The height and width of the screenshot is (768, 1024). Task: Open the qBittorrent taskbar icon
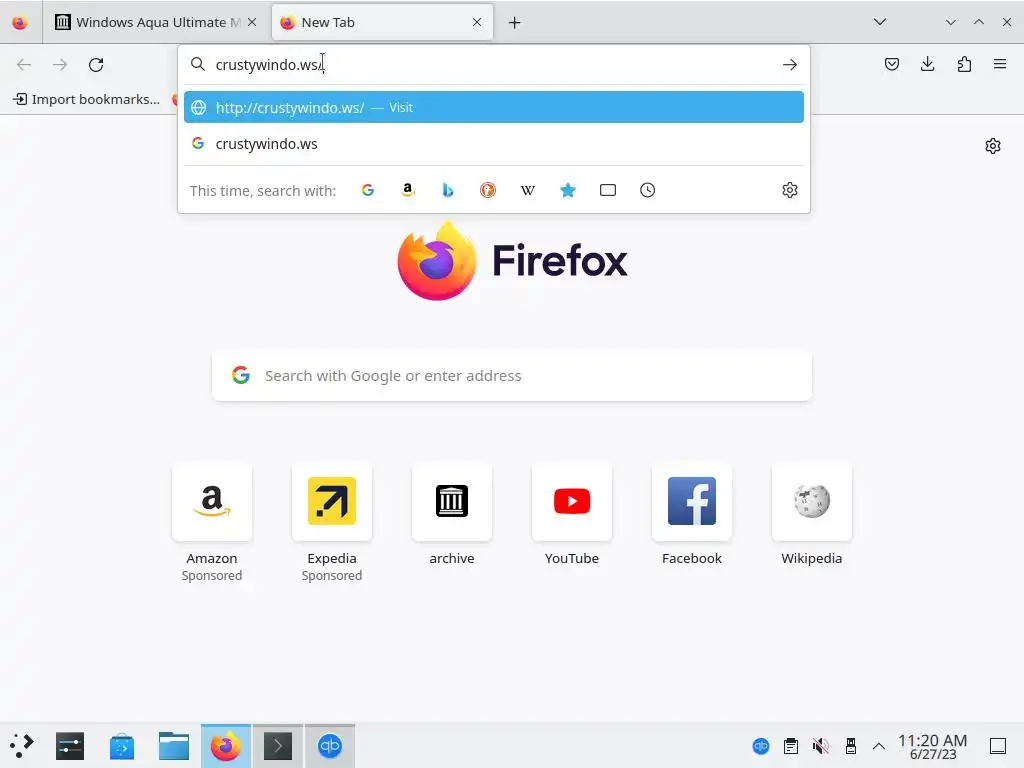point(330,746)
